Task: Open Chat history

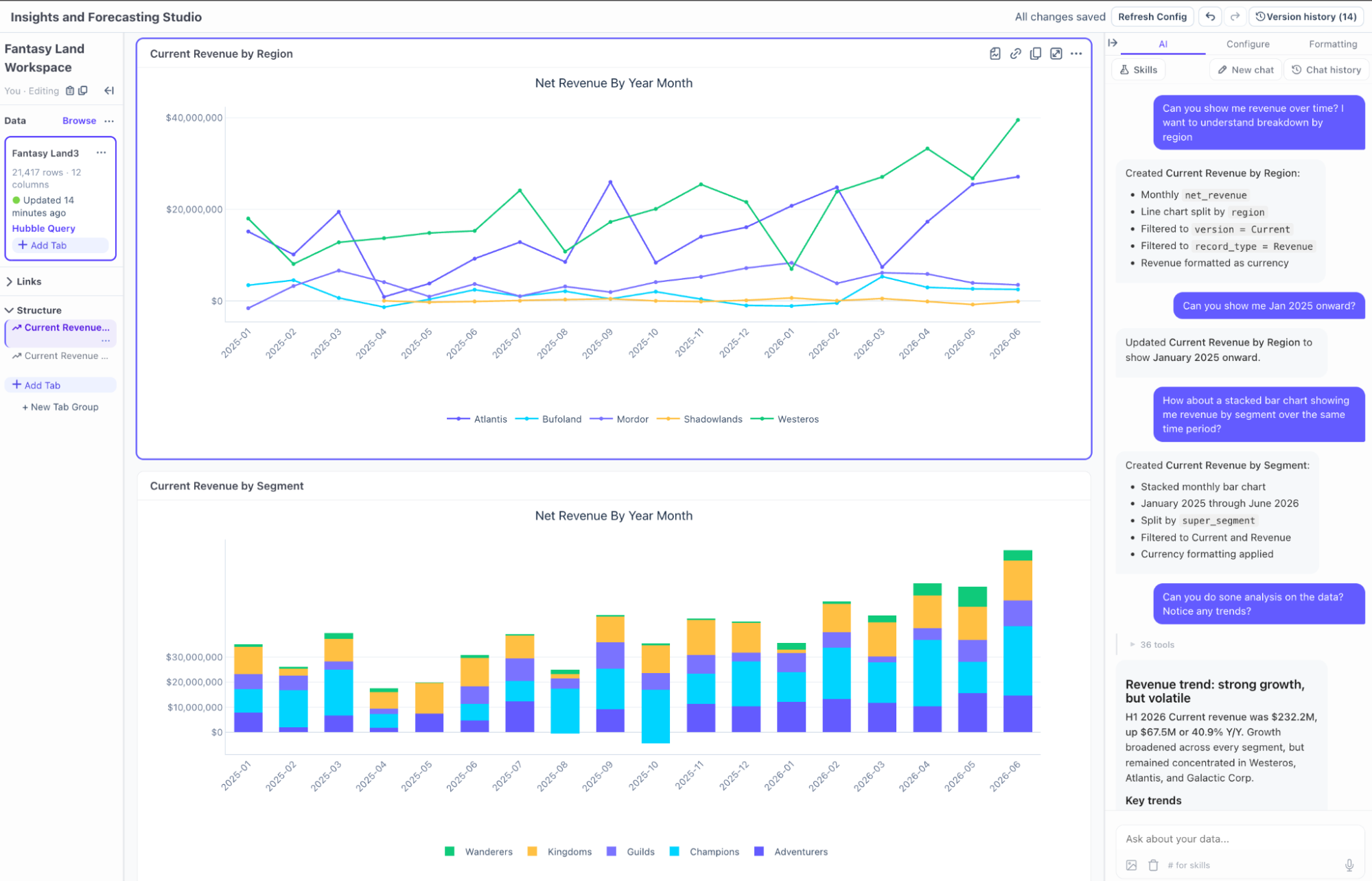Action: pos(1326,70)
